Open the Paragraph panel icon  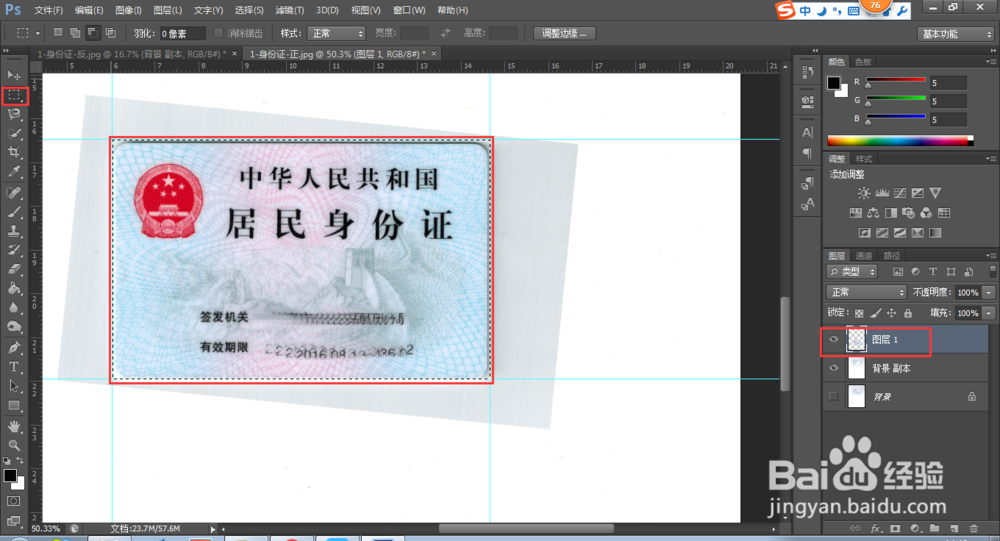pyautogui.click(x=807, y=153)
